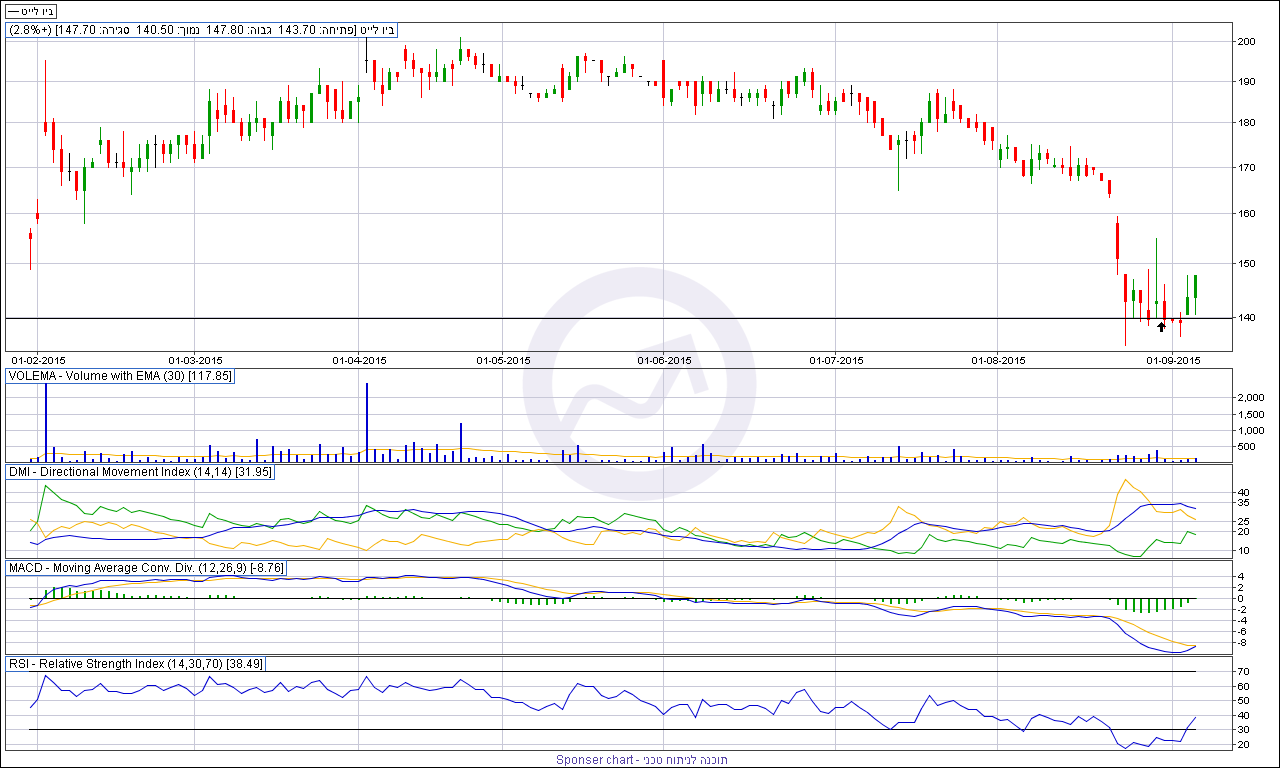
Task: Click the first red candlestick at far left
Action: point(30,237)
